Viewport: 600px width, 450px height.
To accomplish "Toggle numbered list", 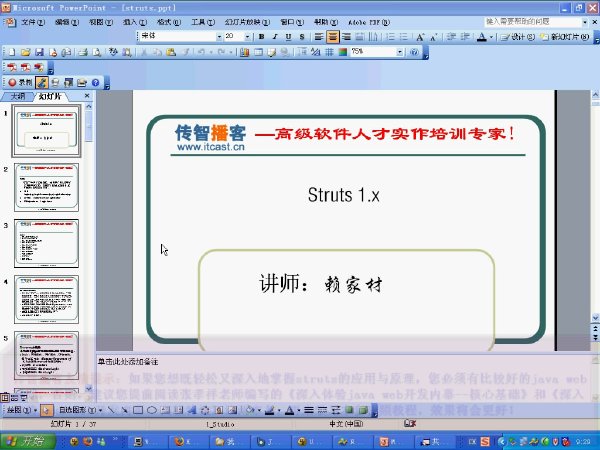I will [390, 37].
